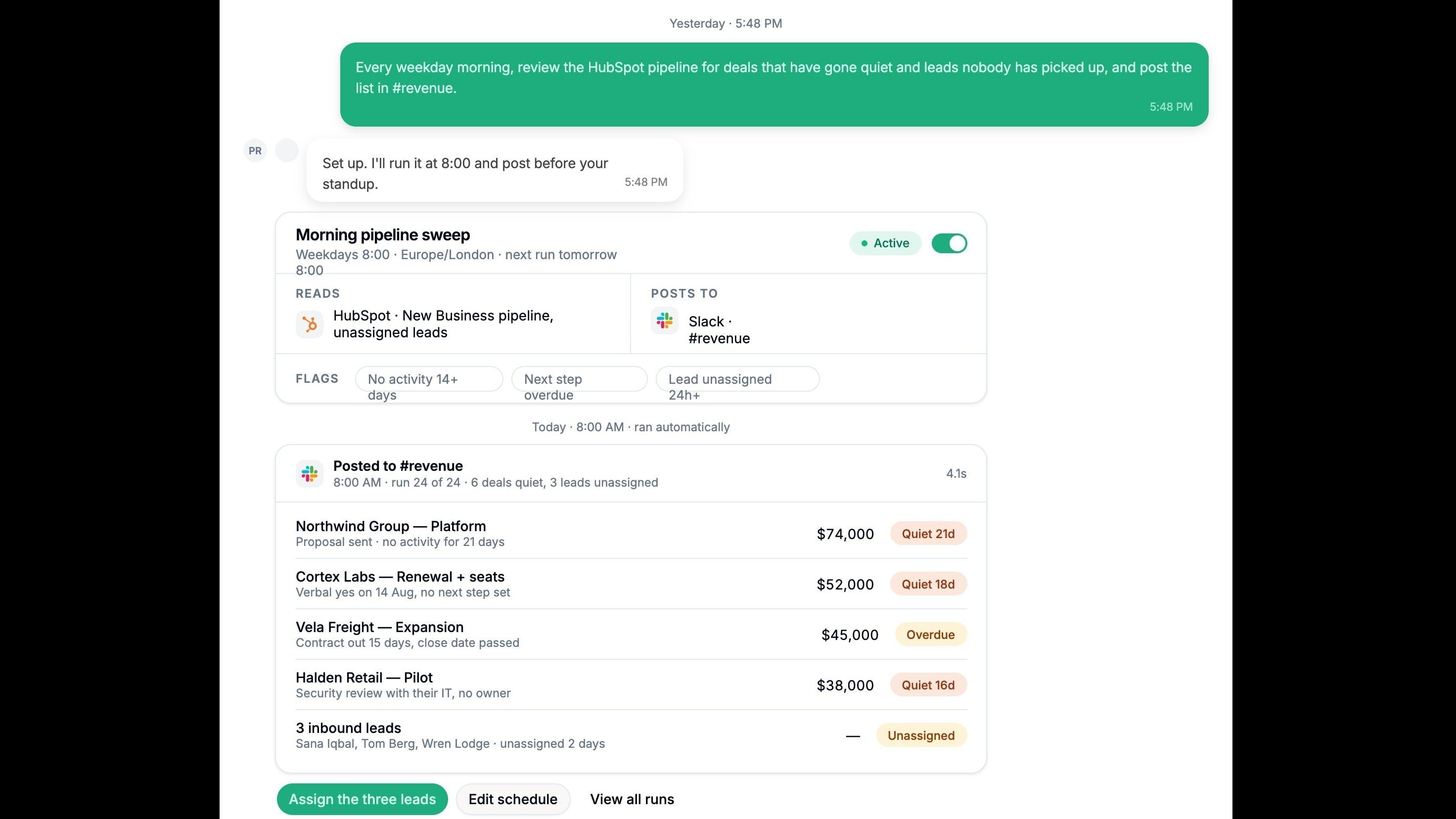Click the Slack icon under Posts To

[x=665, y=321]
